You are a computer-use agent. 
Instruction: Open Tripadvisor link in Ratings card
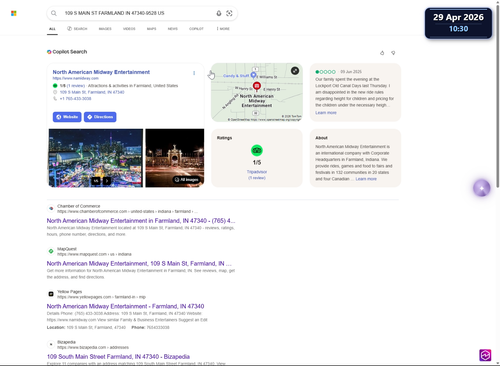(x=257, y=172)
